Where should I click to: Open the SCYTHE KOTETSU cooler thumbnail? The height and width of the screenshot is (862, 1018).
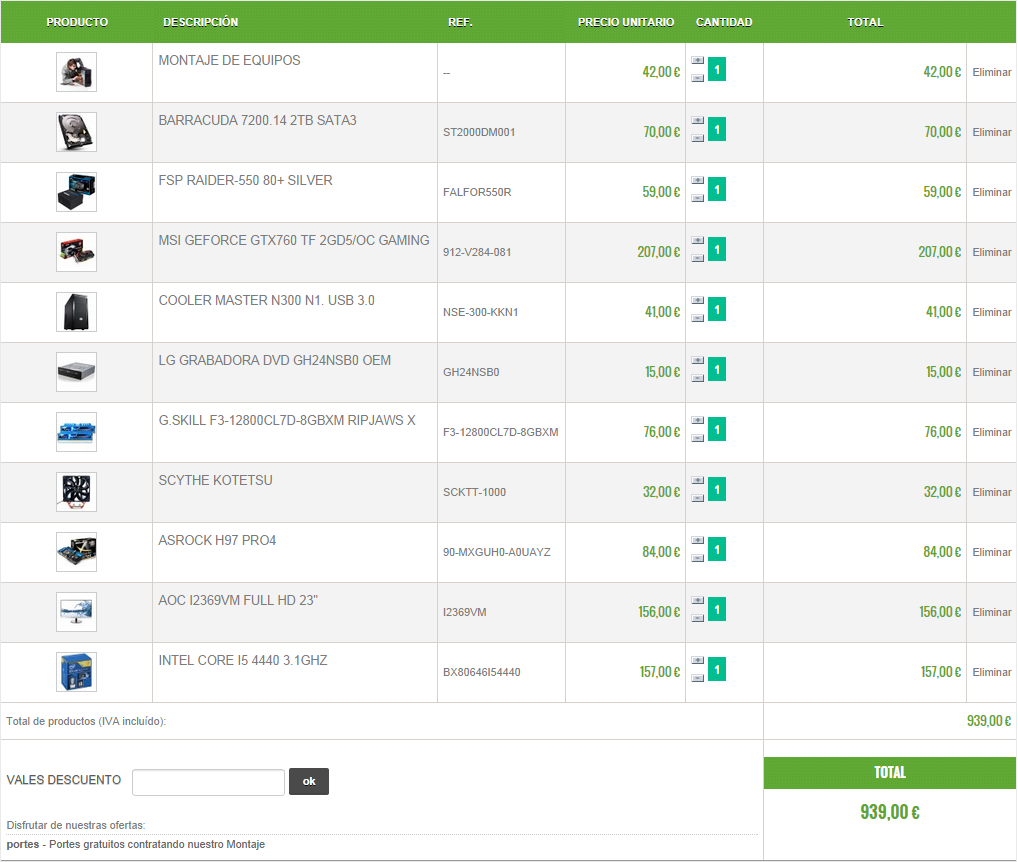click(77, 492)
